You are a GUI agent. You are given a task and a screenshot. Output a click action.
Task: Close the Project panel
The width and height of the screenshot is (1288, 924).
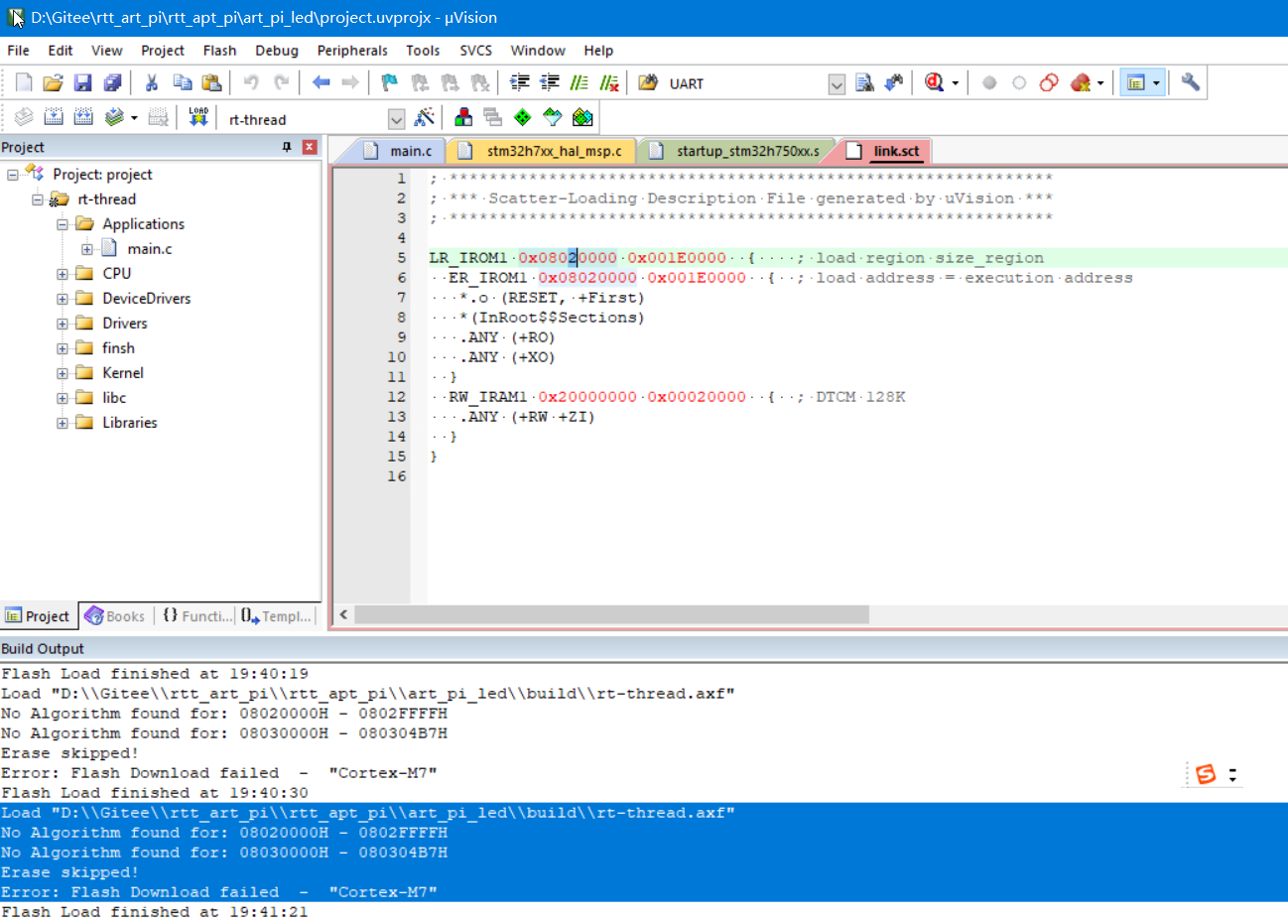pos(310,147)
